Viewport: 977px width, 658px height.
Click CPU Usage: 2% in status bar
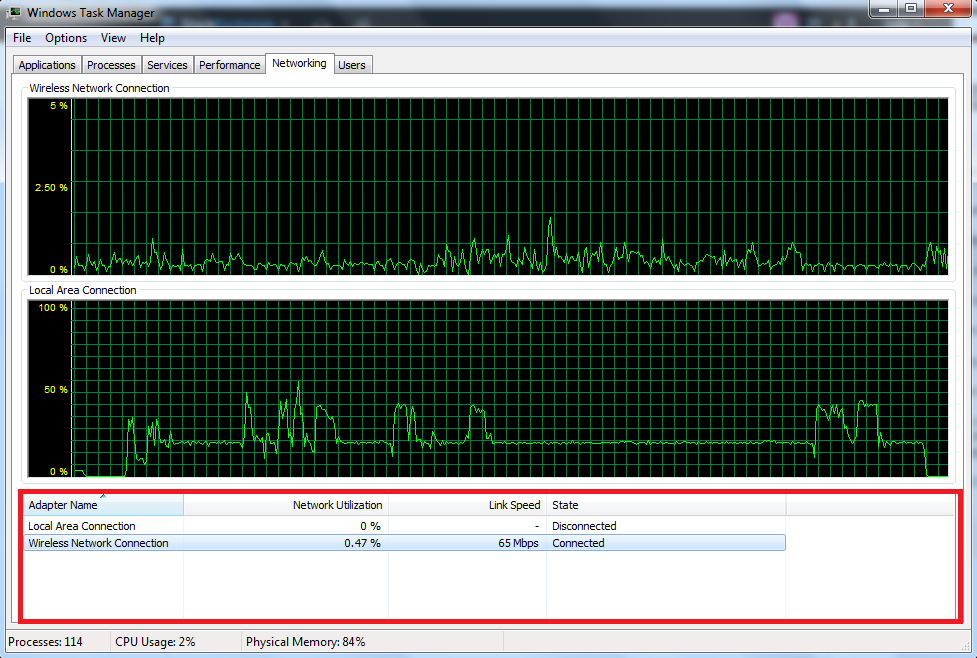[155, 642]
